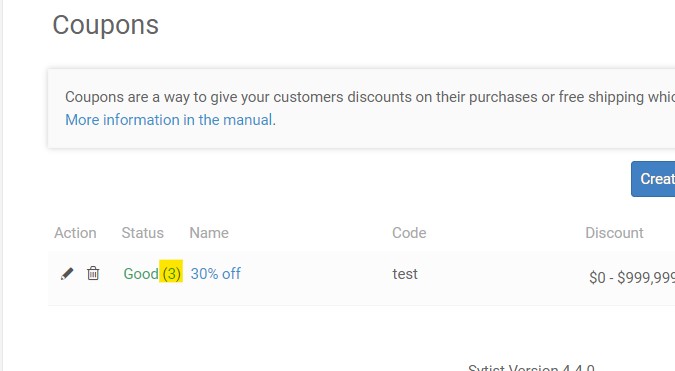The width and height of the screenshot is (675, 371).
Task: Click the Status column header
Action: 142,233
